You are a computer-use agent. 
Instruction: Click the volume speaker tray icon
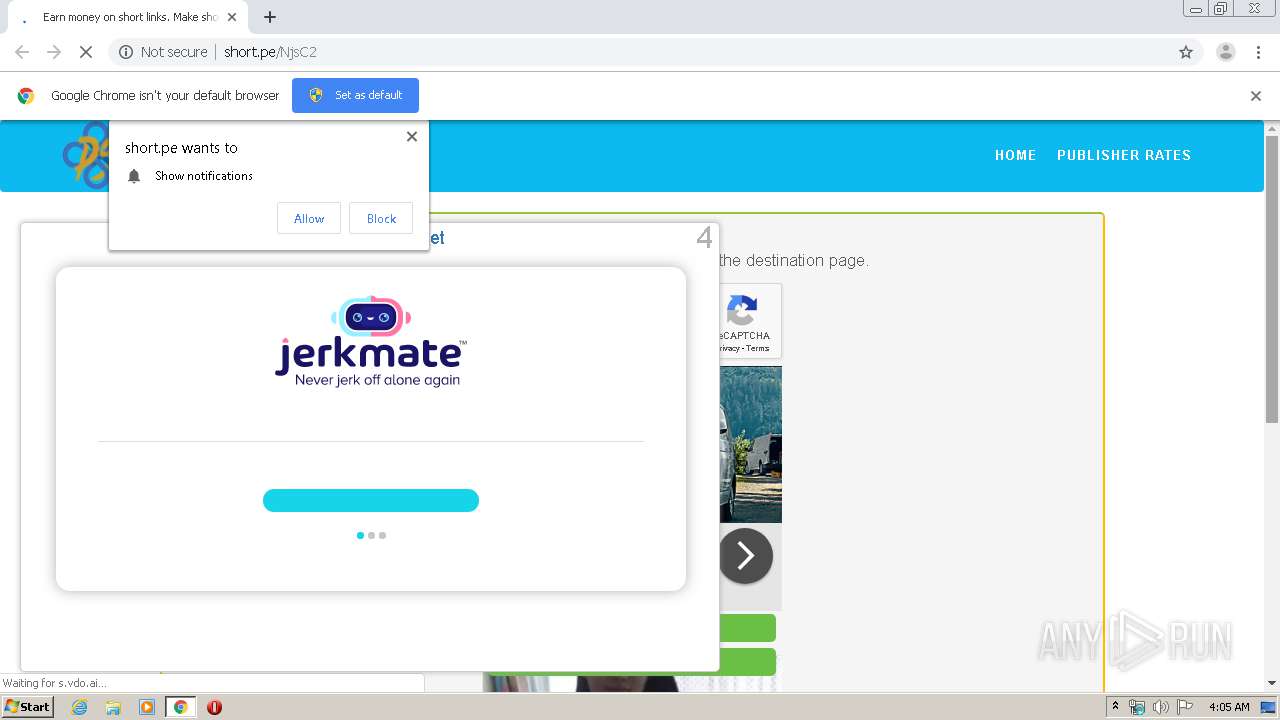tap(1160, 707)
